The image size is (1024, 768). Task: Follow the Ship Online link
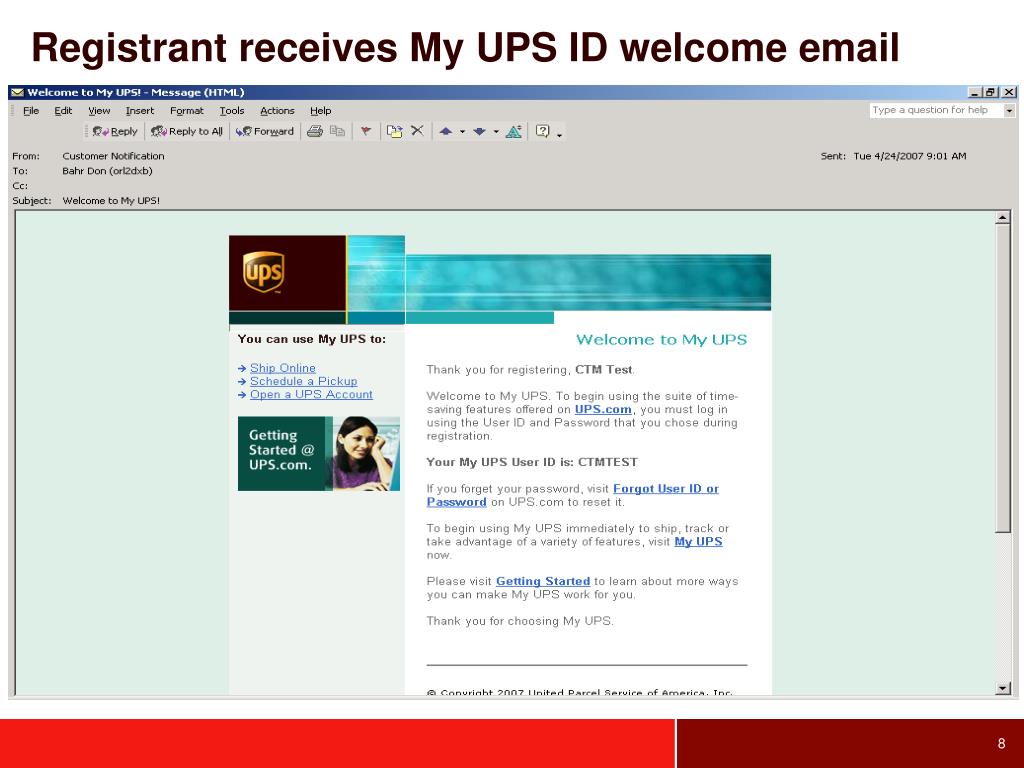point(283,368)
